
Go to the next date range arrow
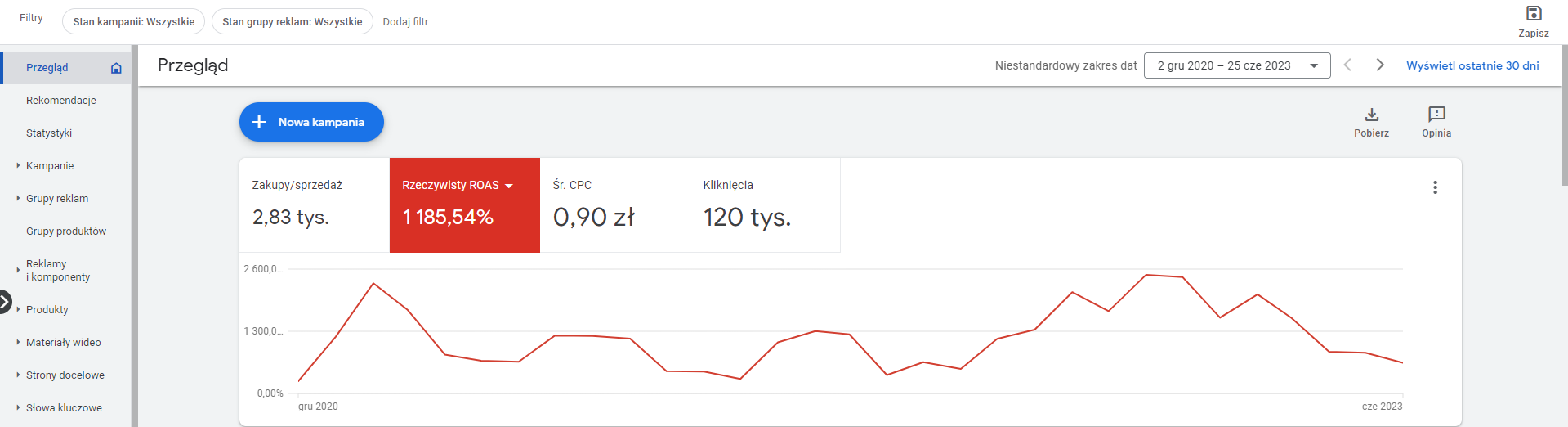1380,65
